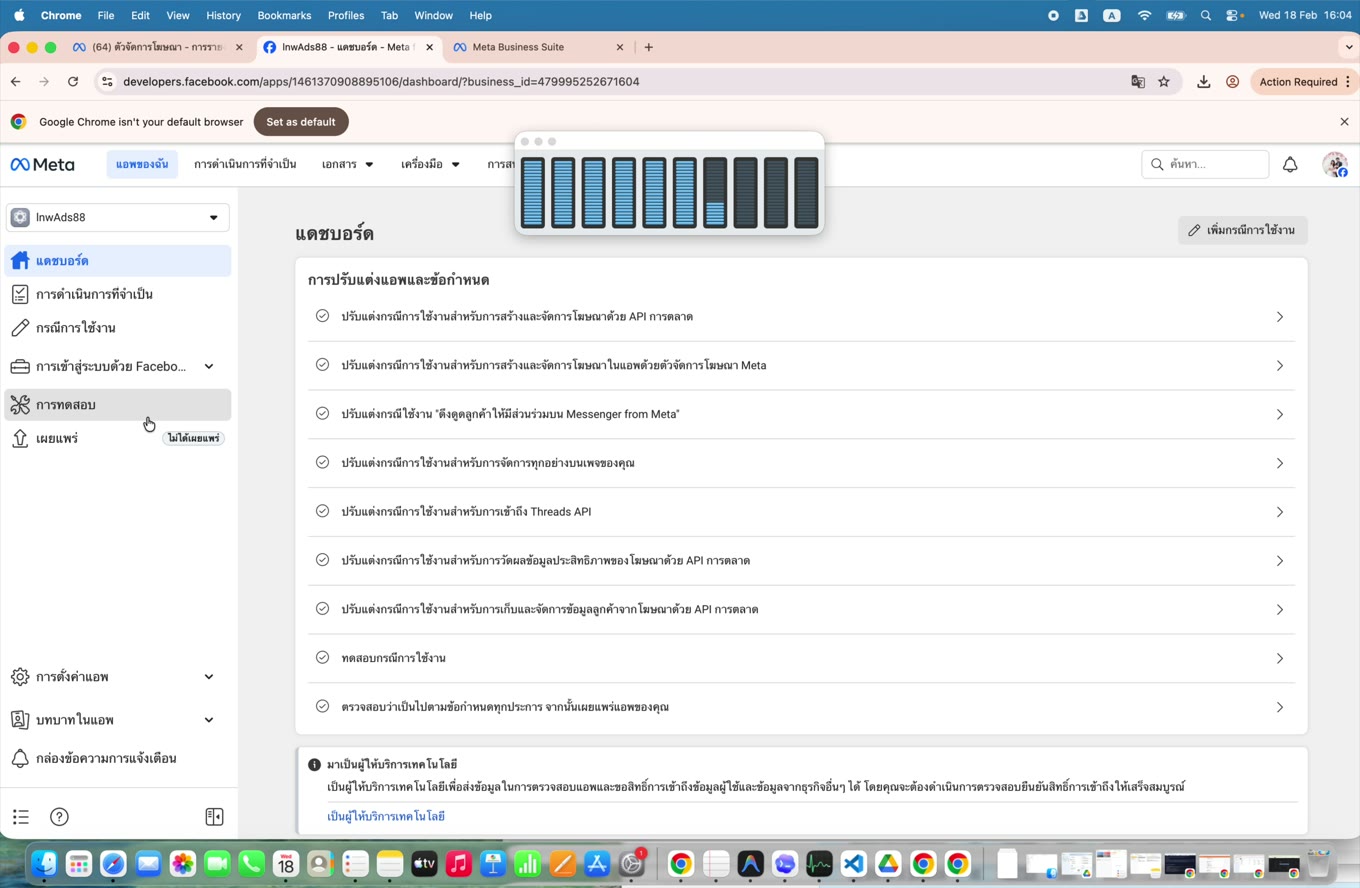This screenshot has height=888, width=1360.
Task: Select การดำเนินการที่จำเป็น in the top navigation
Action: coord(245,164)
